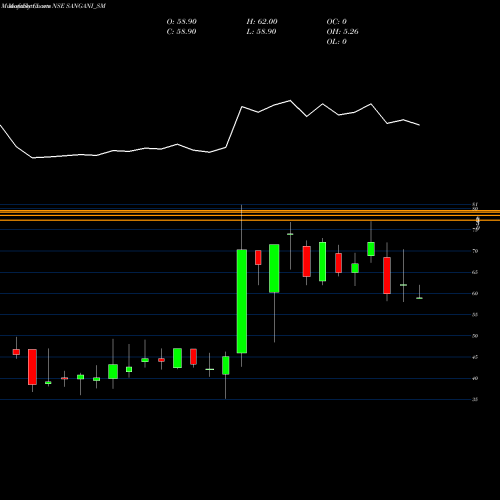Click the tallest green breakout candlestick body
500x500 pixels.
(x=242, y=301)
